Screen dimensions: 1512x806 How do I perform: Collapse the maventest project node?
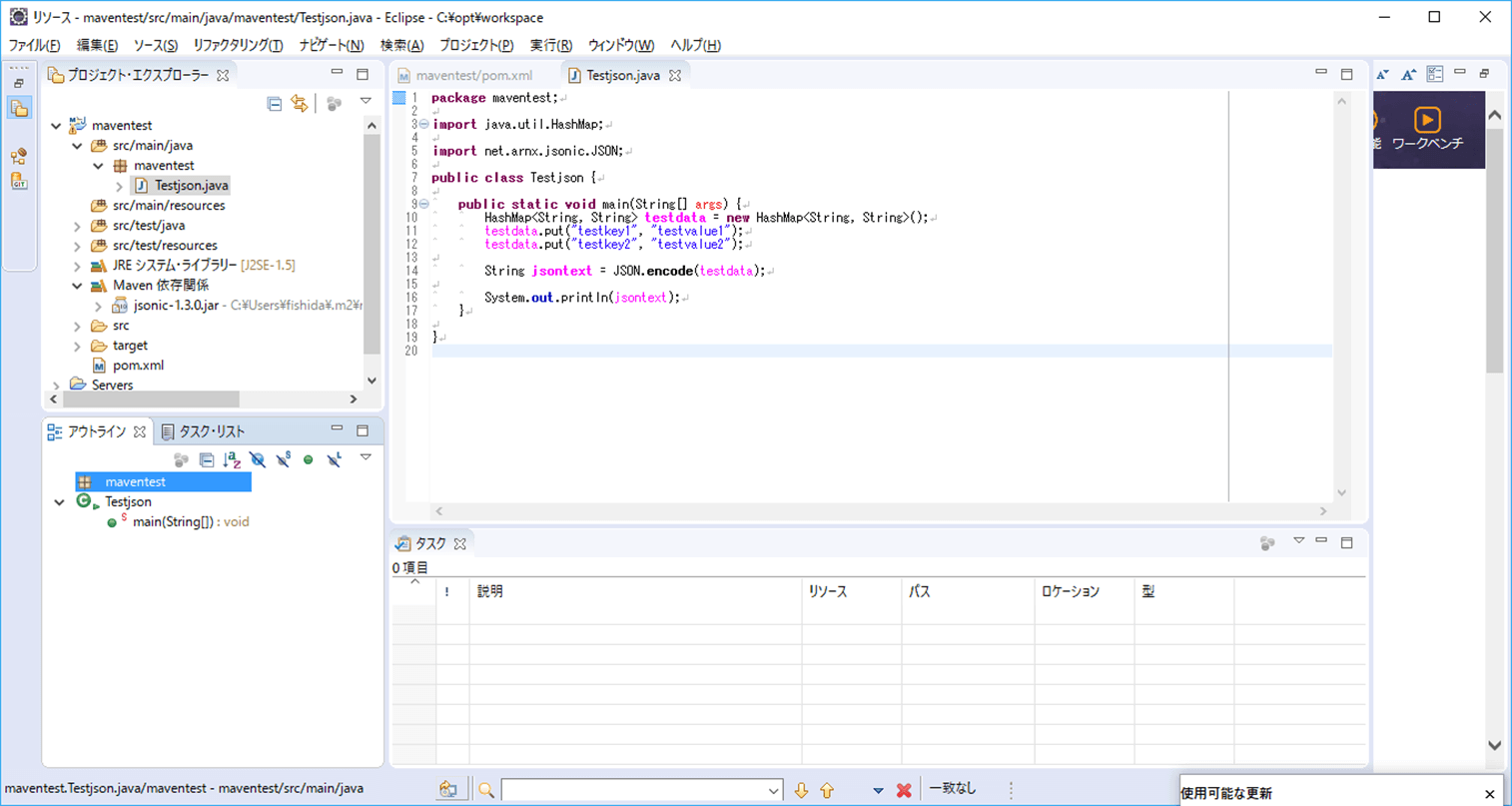point(56,126)
